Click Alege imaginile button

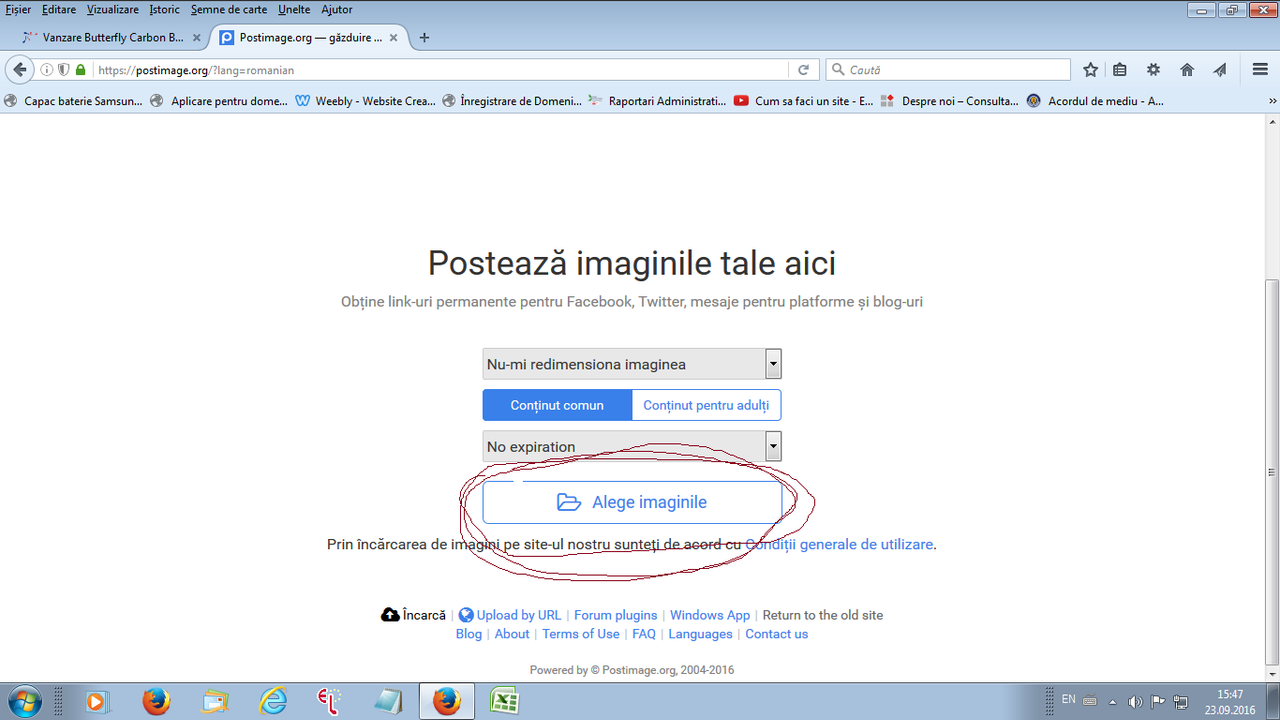(632, 502)
